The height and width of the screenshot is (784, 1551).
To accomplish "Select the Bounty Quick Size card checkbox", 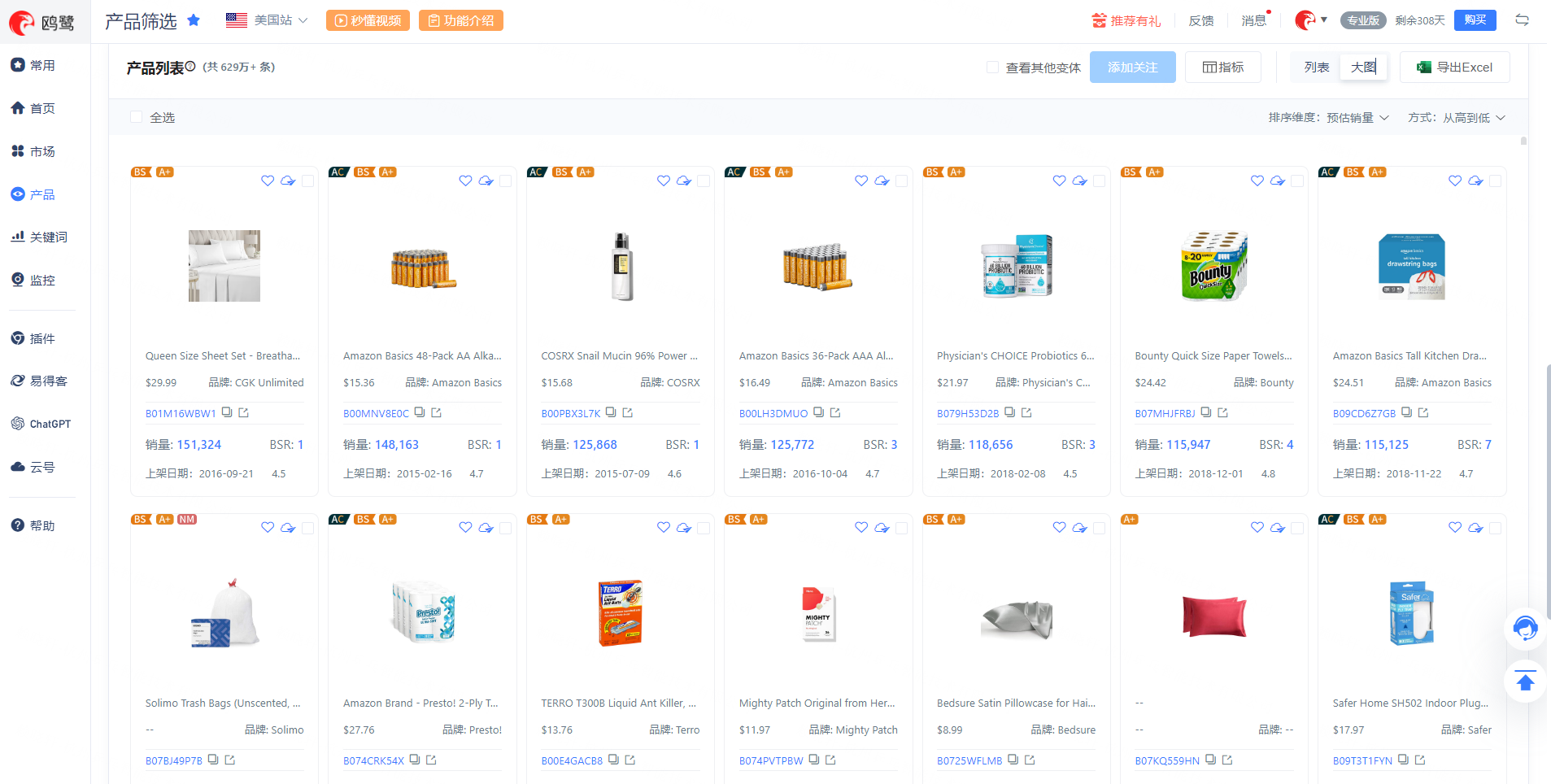I will [x=1298, y=181].
